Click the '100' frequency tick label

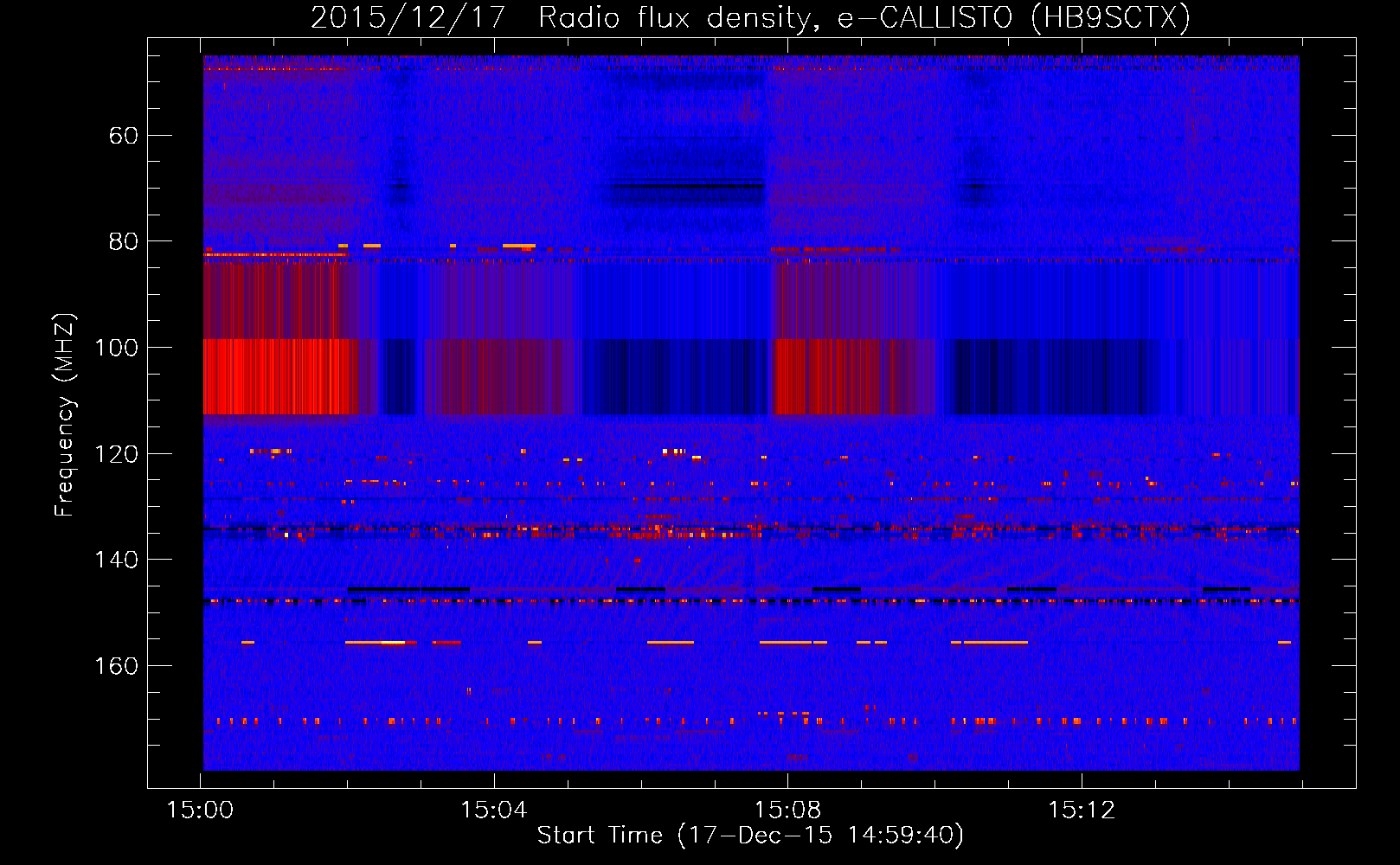click(x=116, y=348)
